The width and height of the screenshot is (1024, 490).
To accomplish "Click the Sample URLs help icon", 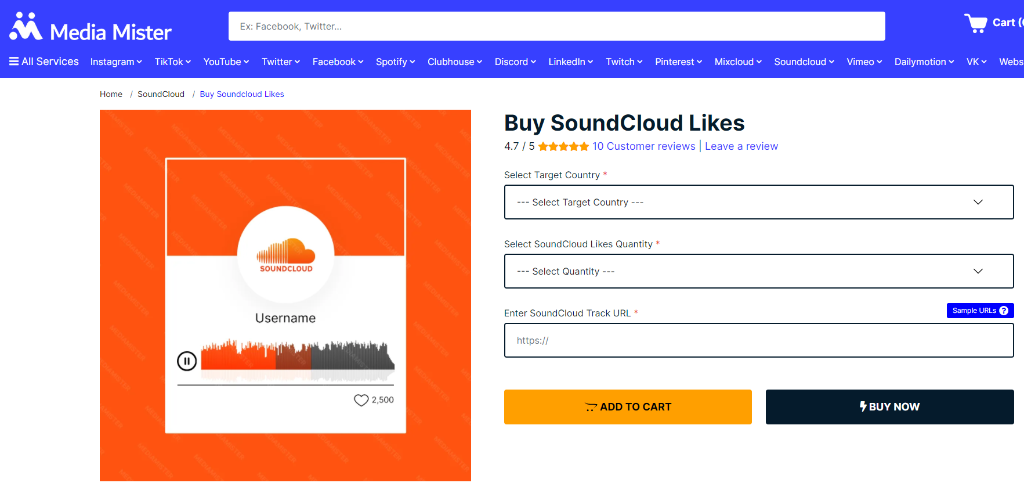I will [1002, 311].
